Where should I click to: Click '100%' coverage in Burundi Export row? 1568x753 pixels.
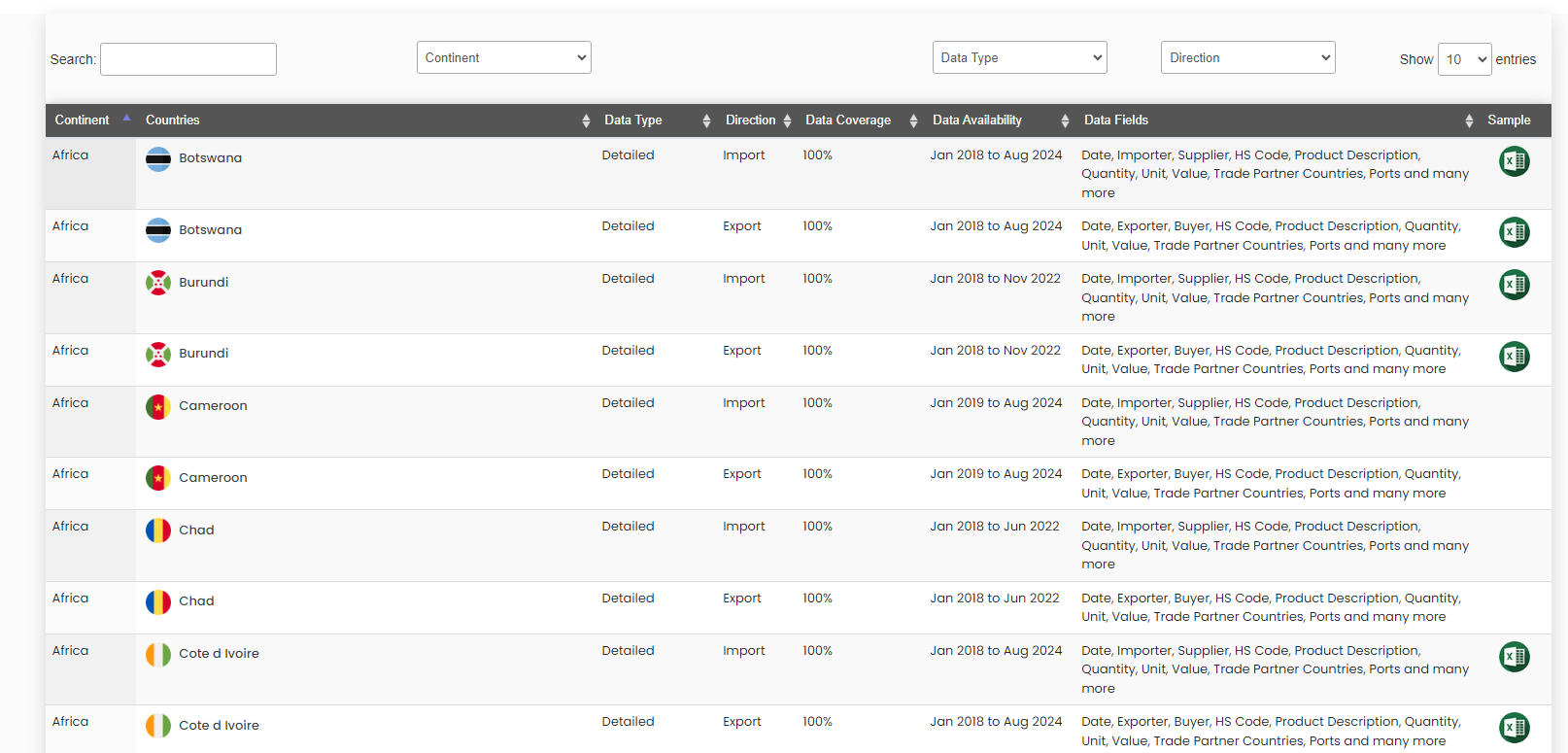coord(817,351)
